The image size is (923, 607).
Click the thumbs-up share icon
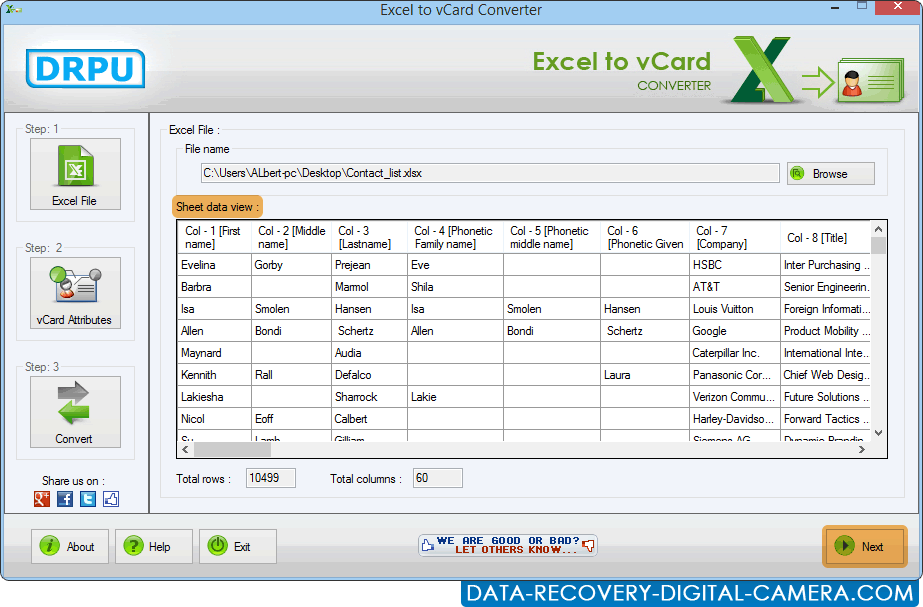click(110, 499)
